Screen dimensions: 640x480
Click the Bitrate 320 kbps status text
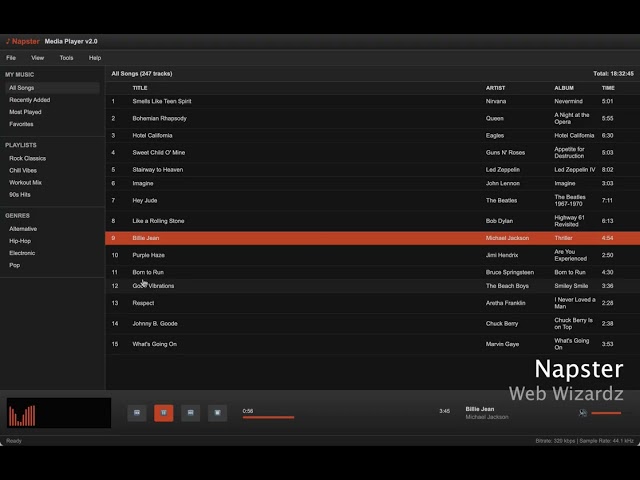[x=555, y=441]
